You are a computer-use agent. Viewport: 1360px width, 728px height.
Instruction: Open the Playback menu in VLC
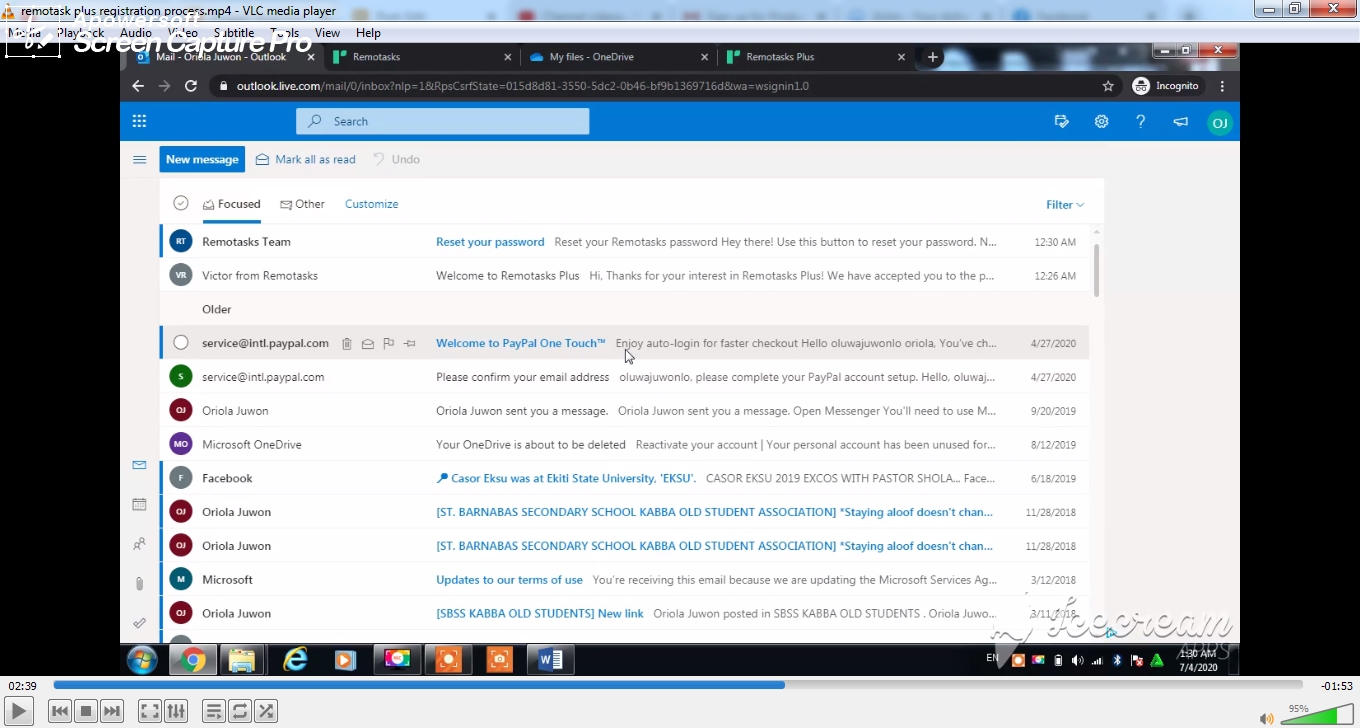(81, 32)
